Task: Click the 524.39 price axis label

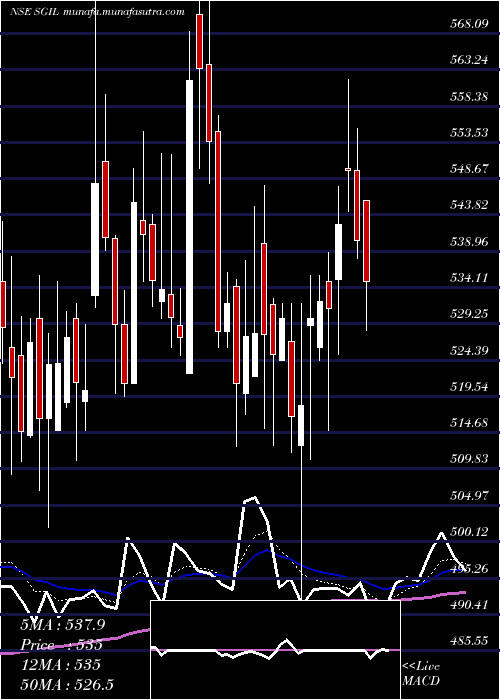Action: 468,351
